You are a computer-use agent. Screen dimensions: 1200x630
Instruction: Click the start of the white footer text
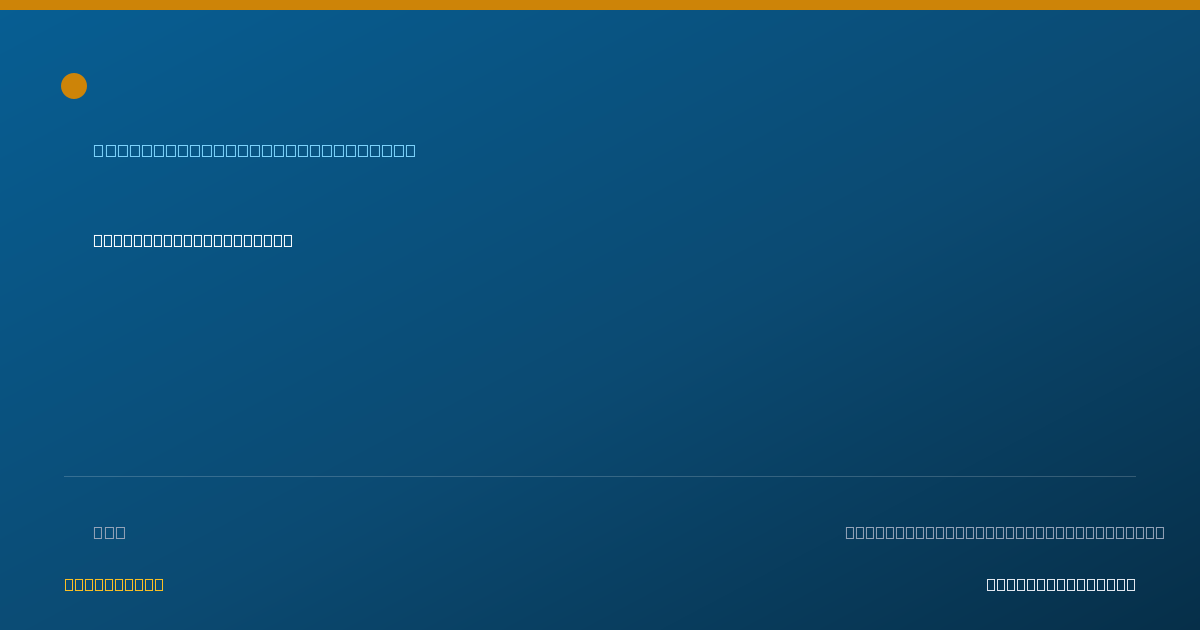[991, 584]
